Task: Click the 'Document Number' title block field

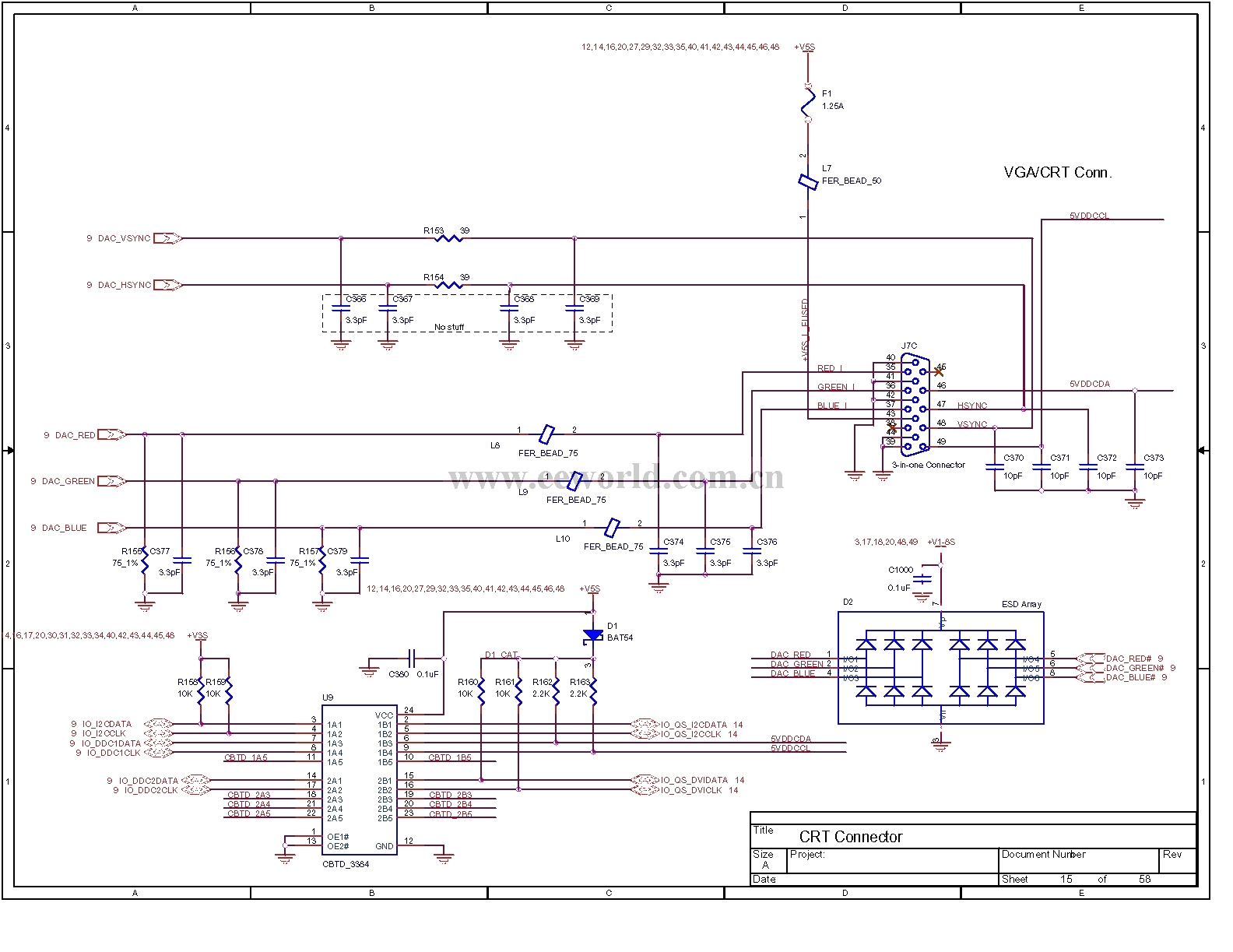Action: click(1043, 854)
